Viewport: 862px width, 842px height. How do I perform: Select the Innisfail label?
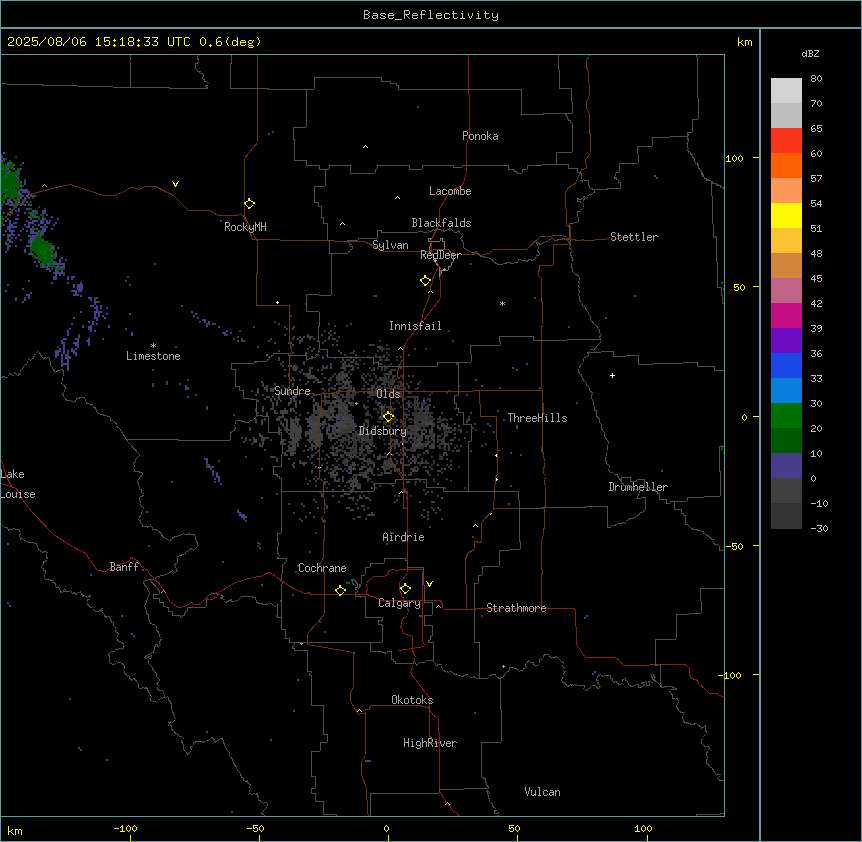coord(415,326)
